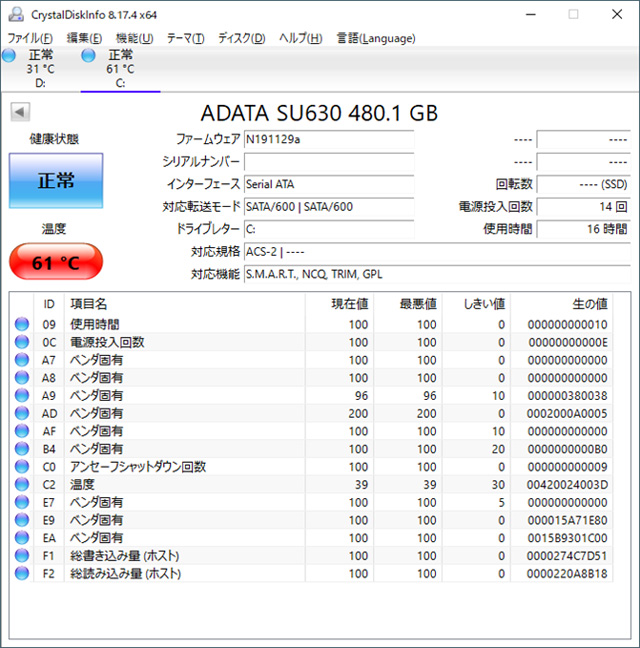
Task: Click status orb for F2 総読み込み量 row
Action: (x=22, y=573)
